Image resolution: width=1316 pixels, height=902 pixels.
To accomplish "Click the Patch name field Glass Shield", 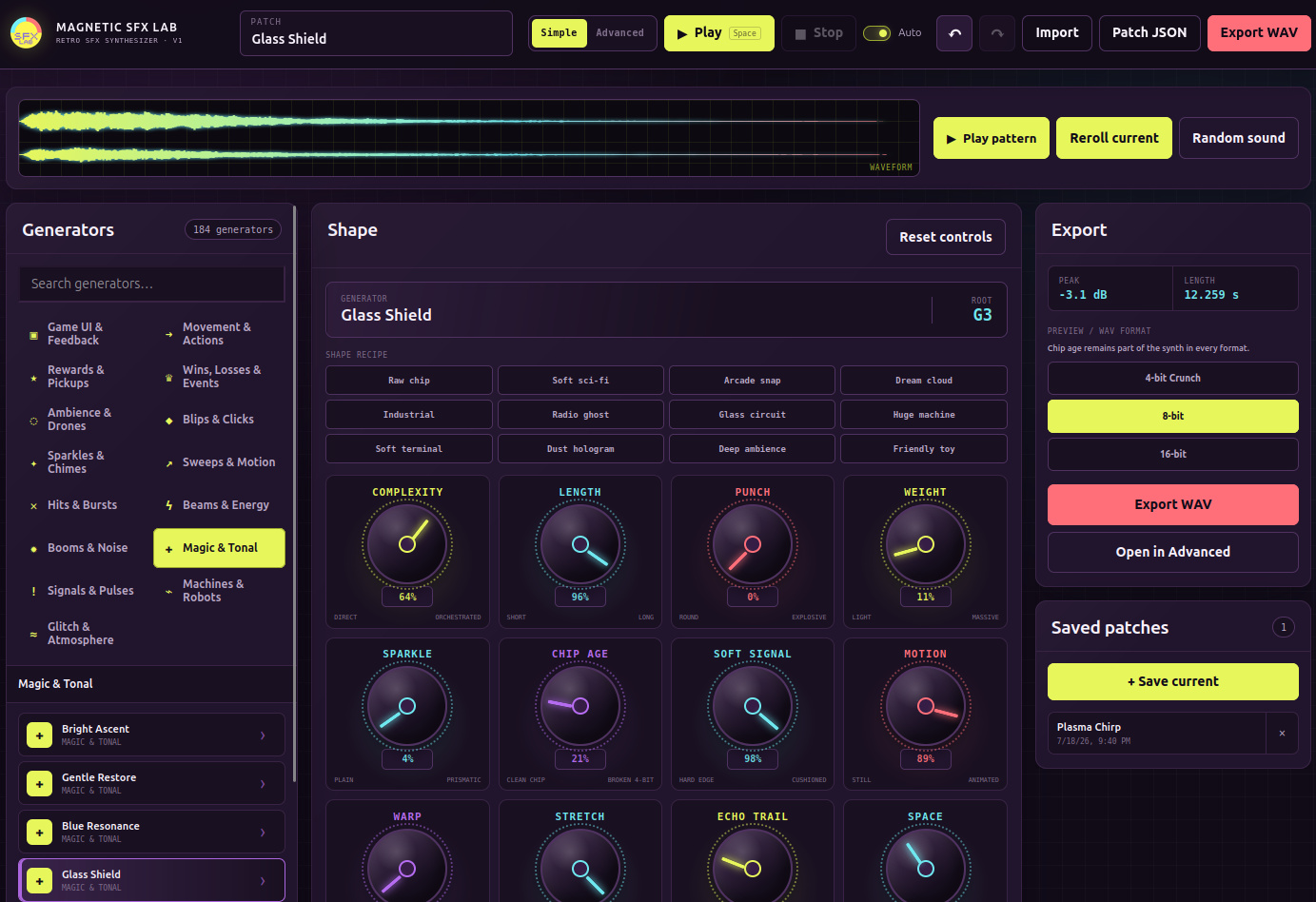I will pos(376,33).
